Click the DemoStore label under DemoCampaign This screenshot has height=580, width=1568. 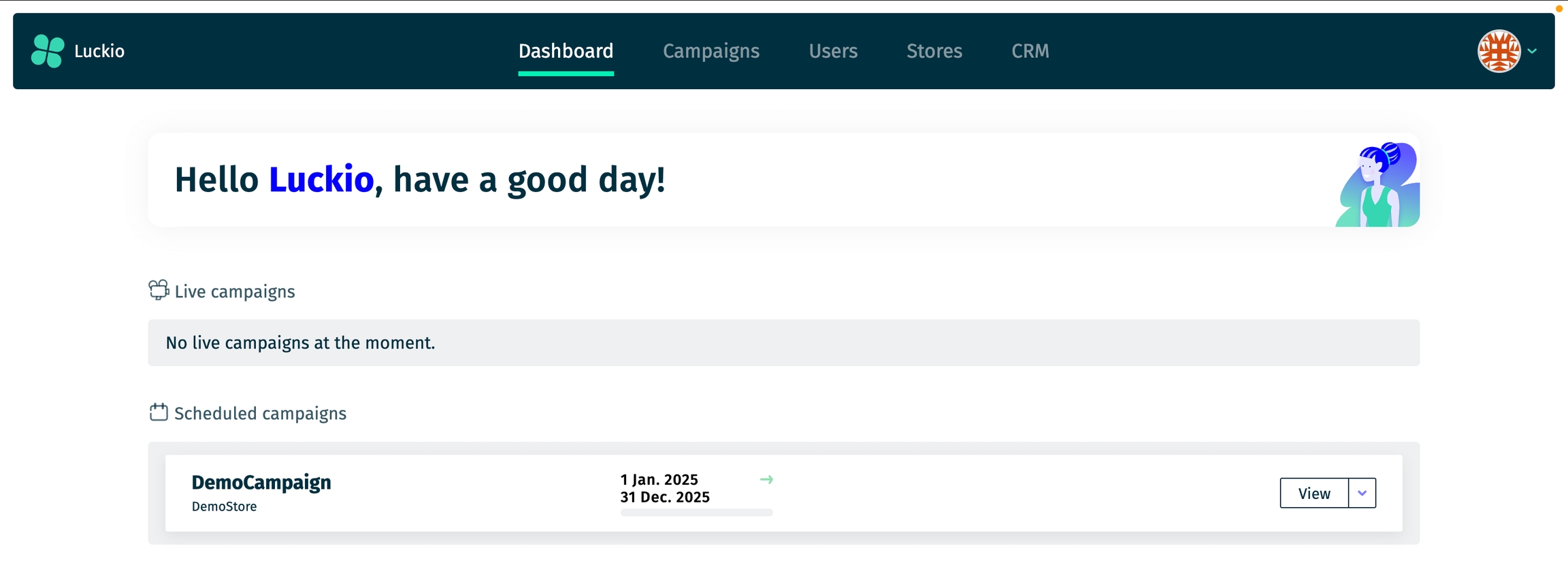click(x=224, y=506)
